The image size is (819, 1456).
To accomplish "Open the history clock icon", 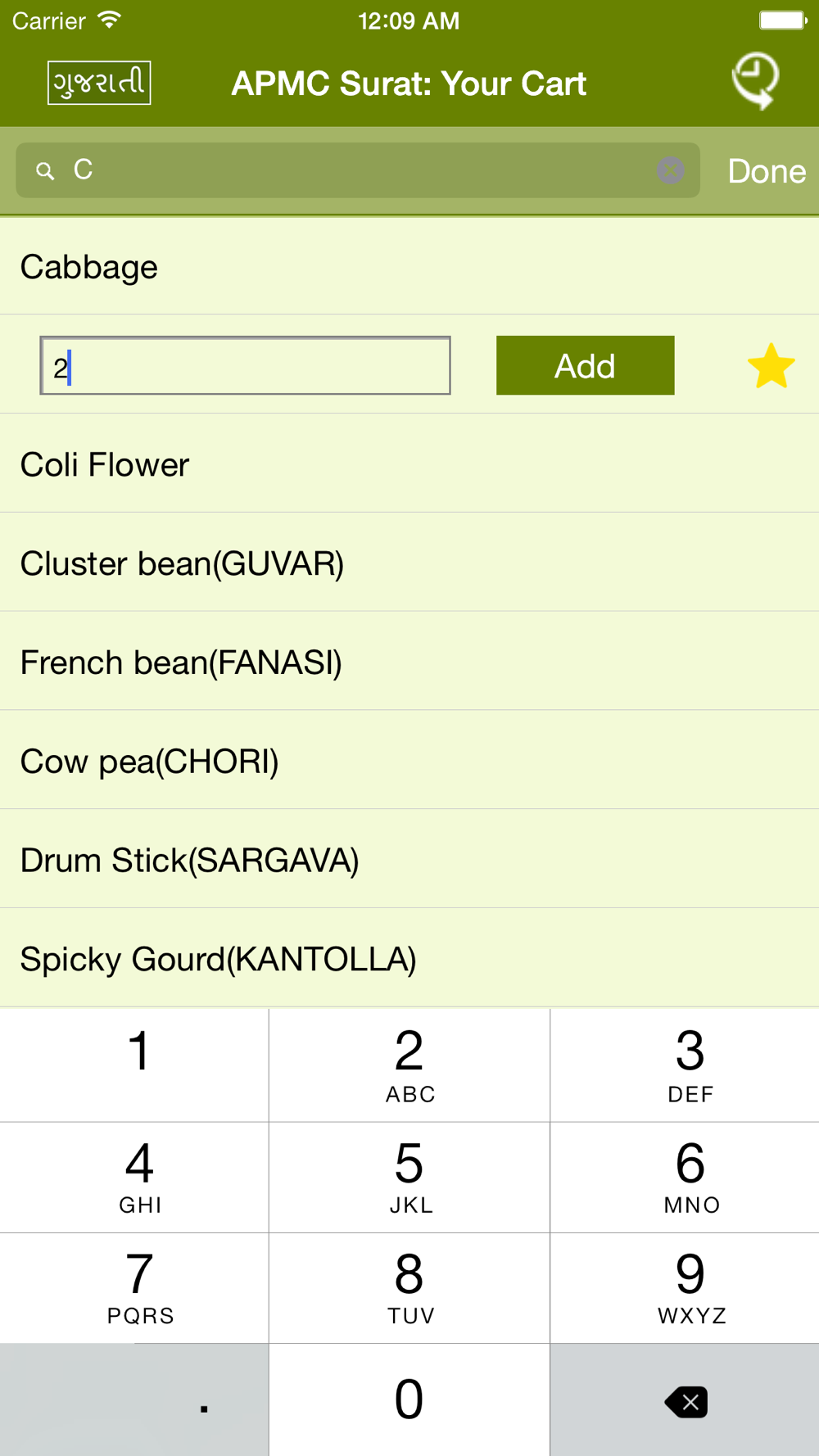I will pos(755,81).
